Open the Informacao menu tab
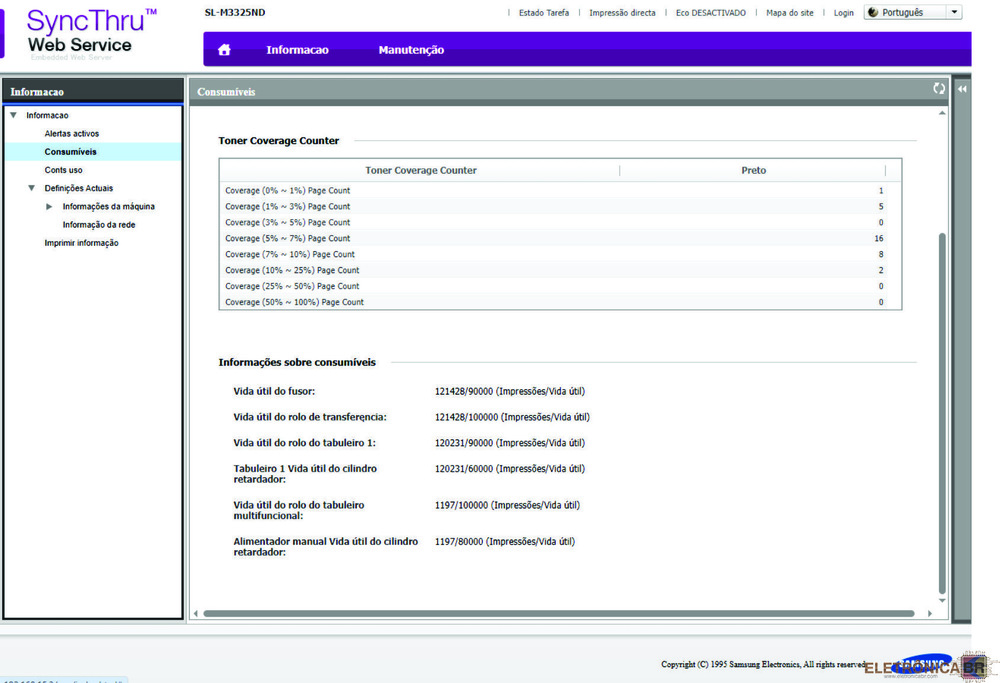The height and width of the screenshot is (683, 1000). tap(297, 50)
